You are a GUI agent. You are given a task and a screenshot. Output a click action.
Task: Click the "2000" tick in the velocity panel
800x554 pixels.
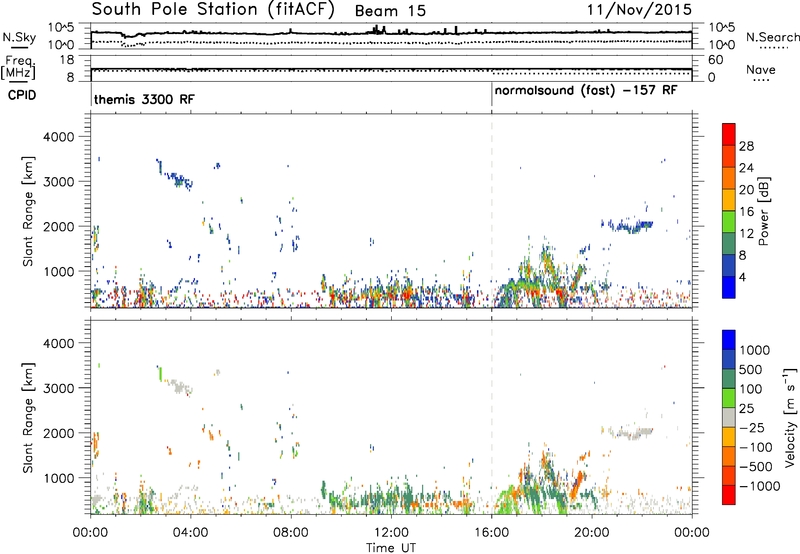coord(58,433)
